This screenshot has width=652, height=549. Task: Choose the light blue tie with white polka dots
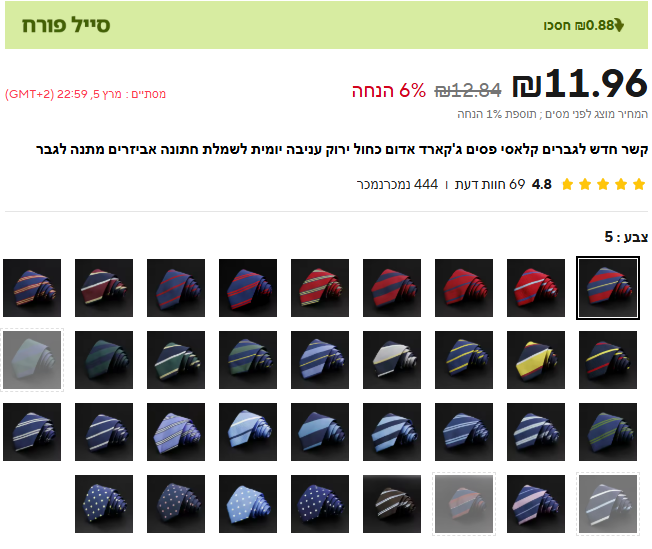tap(248, 504)
